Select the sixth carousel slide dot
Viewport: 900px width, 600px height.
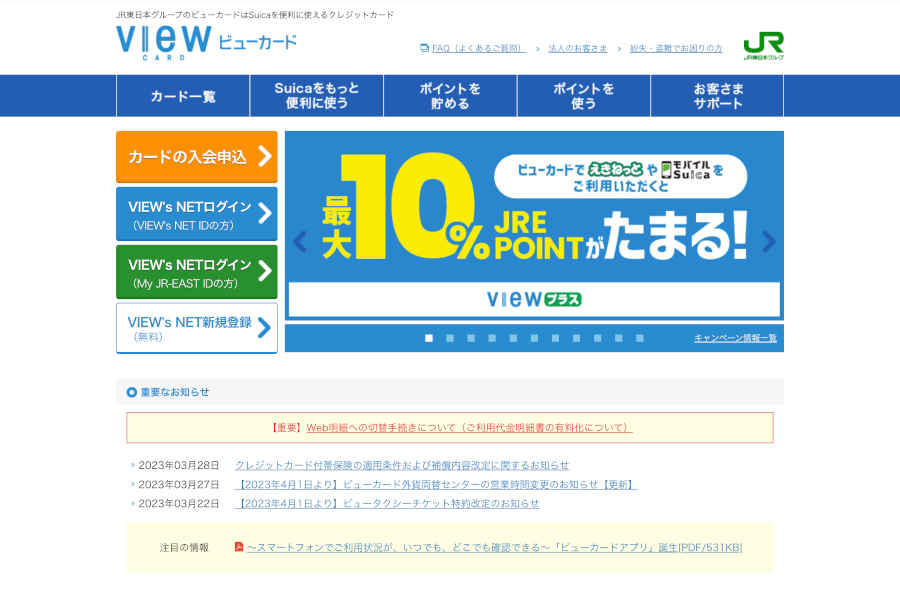tap(534, 338)
